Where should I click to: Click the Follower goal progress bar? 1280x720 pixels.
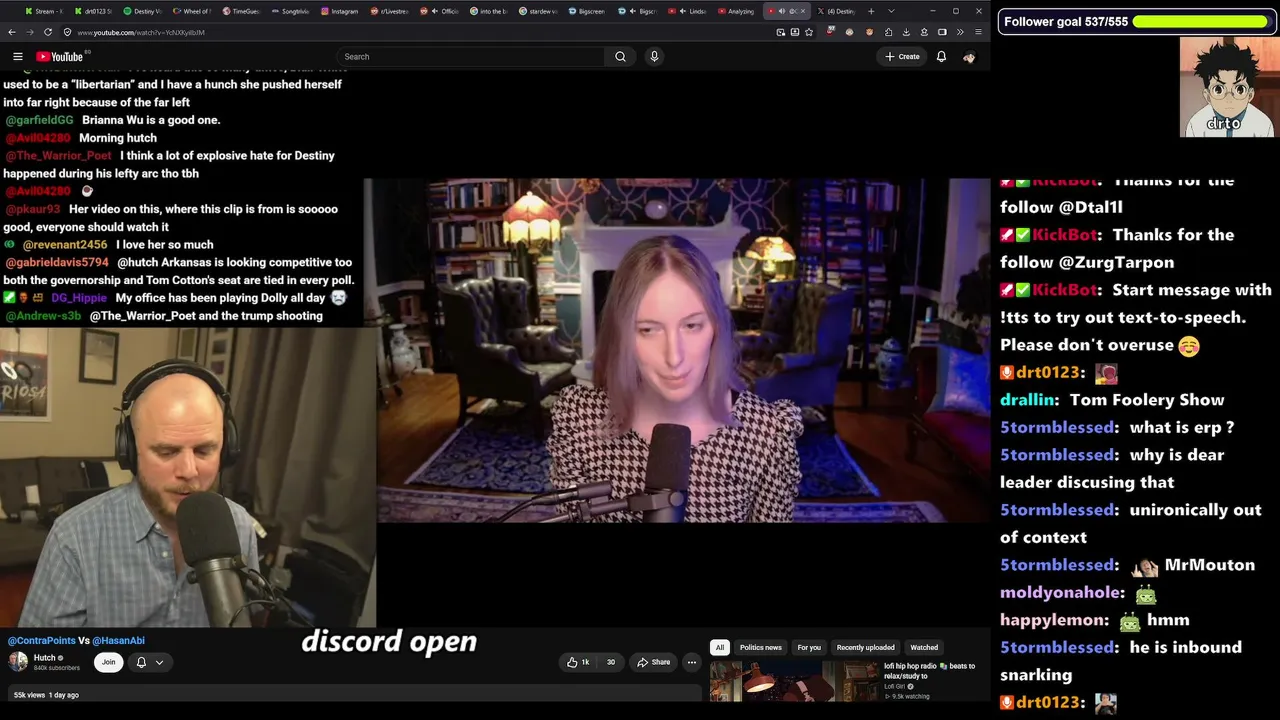pyautogui.click(x=1200, y=21)
